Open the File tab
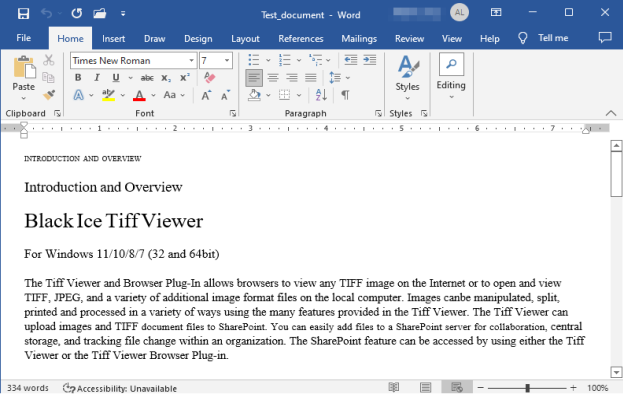 pos(23,38)
